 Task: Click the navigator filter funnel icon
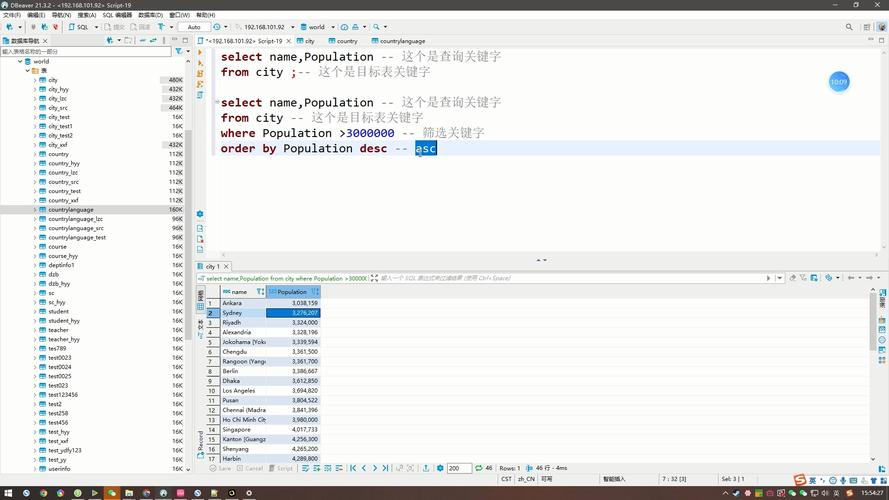coord(179,51)
